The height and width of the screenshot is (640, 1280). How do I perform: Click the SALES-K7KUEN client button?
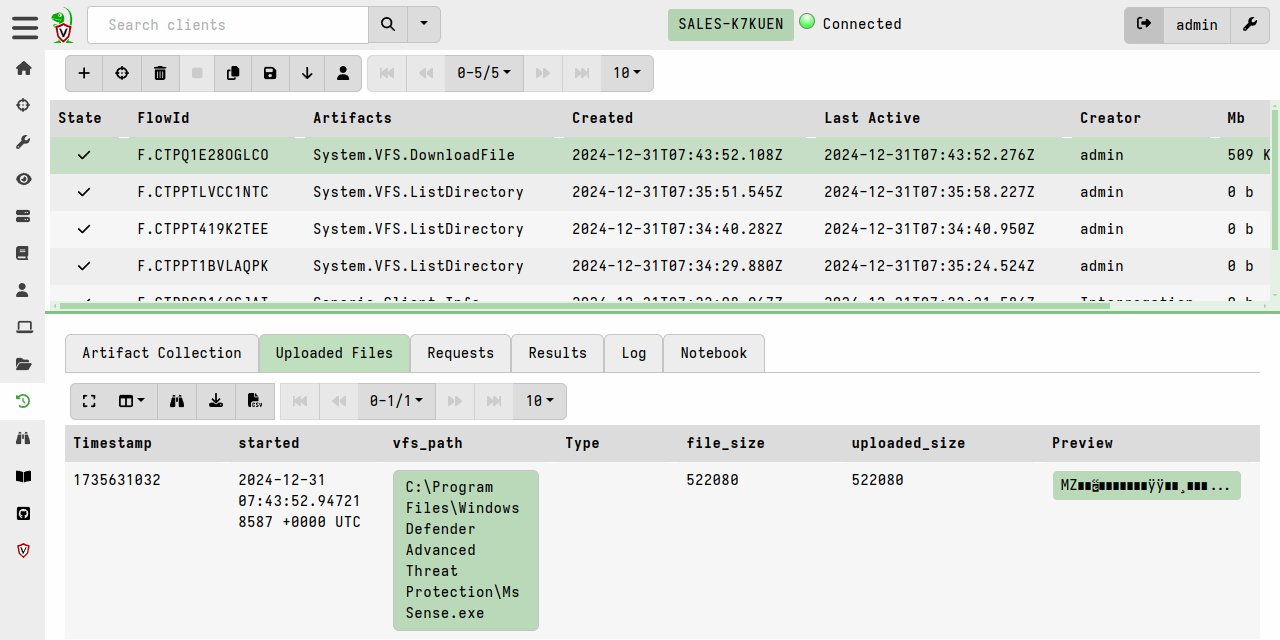(x=730, y=25)
